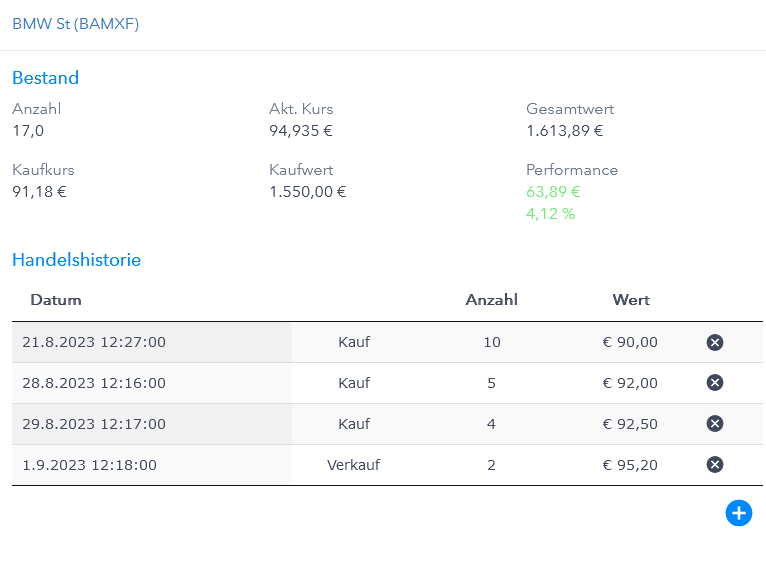Click the Gesamtwert label
766x578 pixels.
point(570,108)
